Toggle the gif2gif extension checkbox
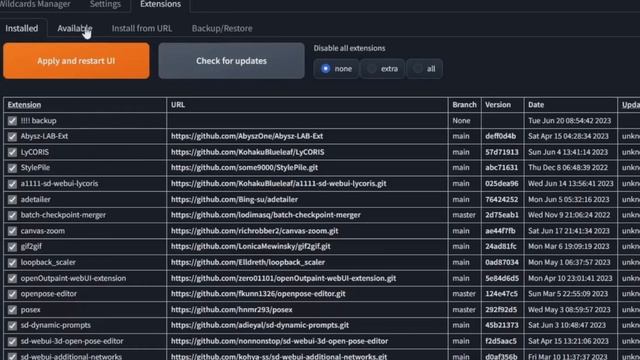Image resolution: width=640 pixels, height=360 pixels. click(12, 247)
